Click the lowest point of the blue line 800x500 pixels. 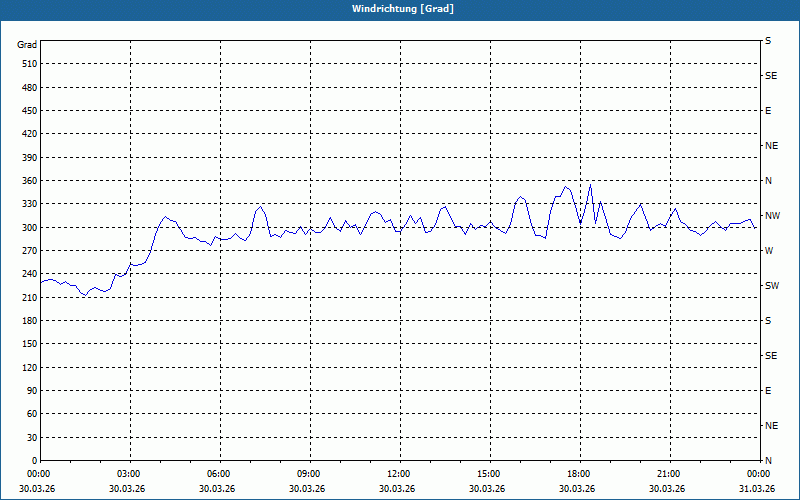point(85,295)
